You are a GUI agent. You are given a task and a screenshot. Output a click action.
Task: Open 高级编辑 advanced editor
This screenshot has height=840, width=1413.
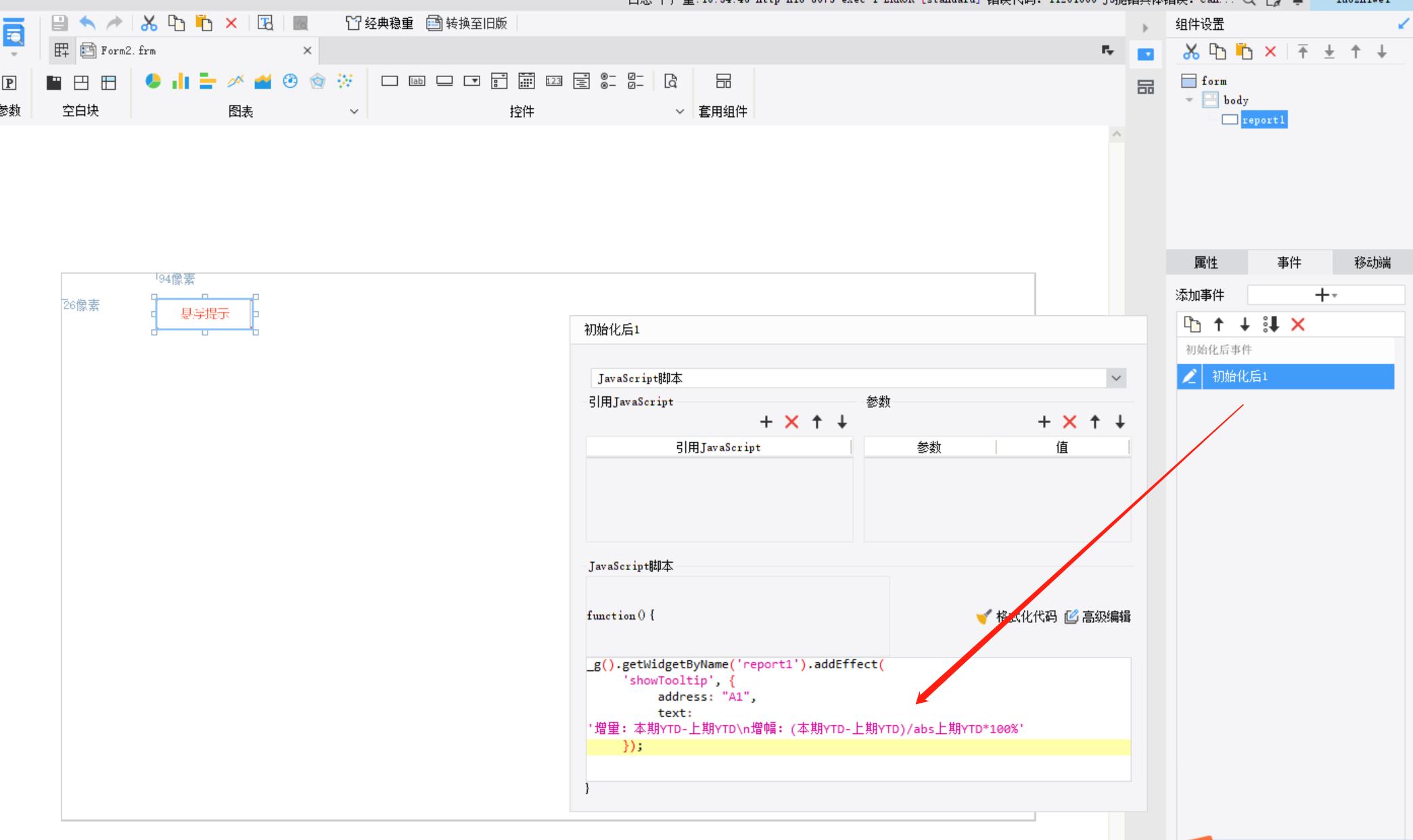pyautogui.click(x=1097, y=617)
